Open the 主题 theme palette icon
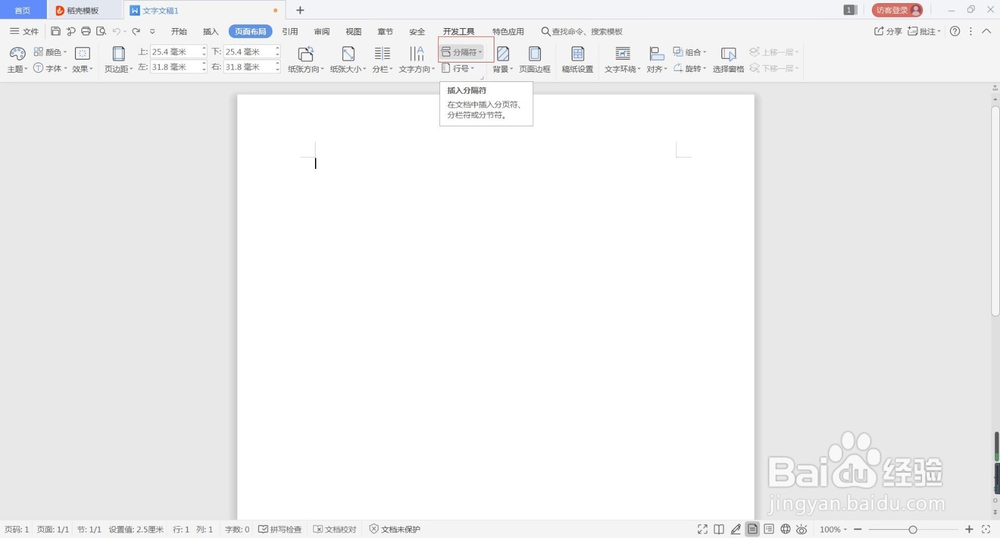The image size is (1000, 538). pos(17,54)
